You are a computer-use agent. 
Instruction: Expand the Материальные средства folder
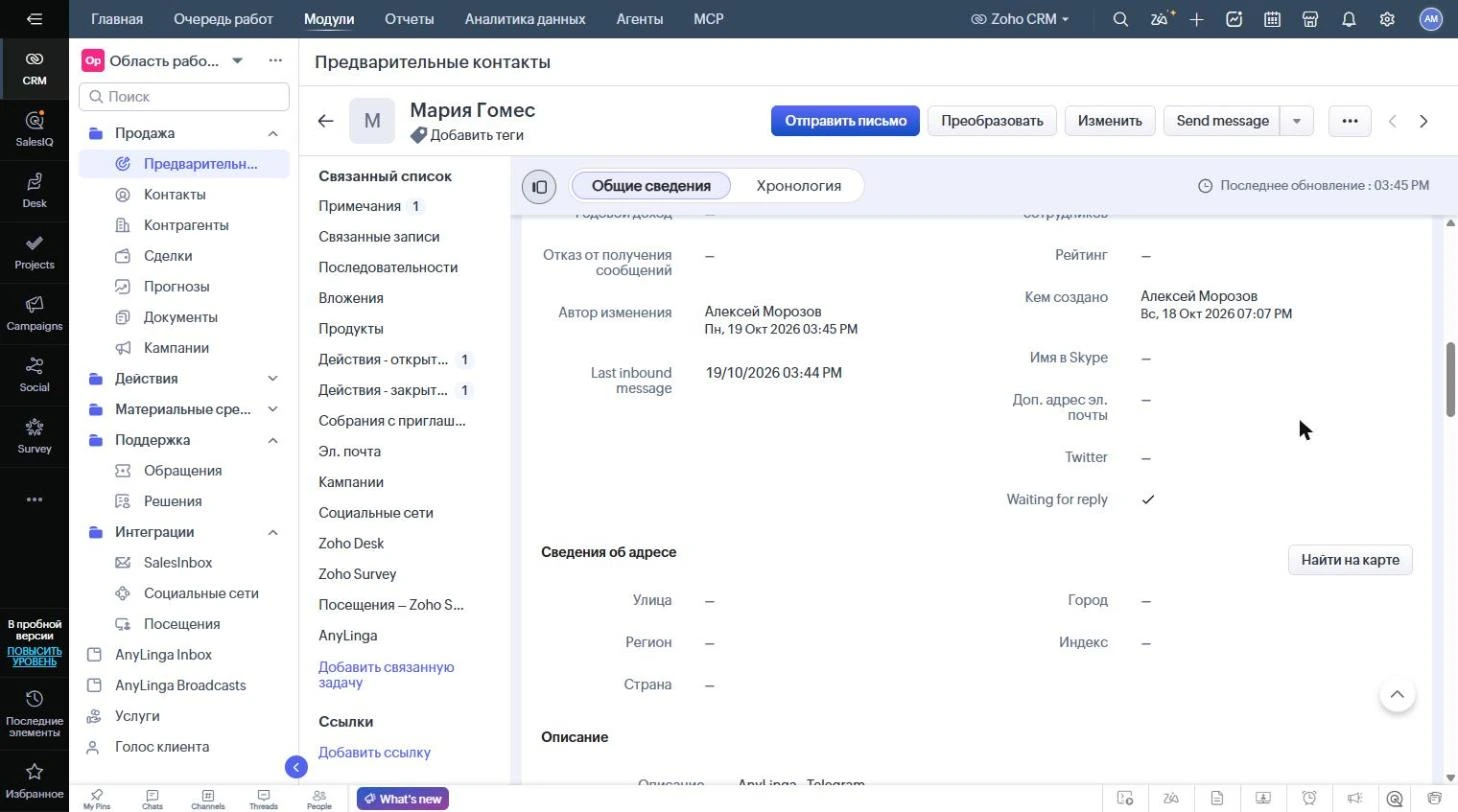(272, 409)
